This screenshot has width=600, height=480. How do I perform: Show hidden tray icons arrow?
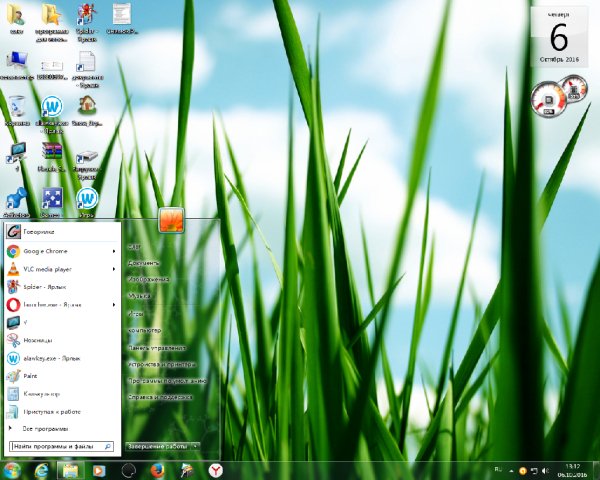point(511,470)
